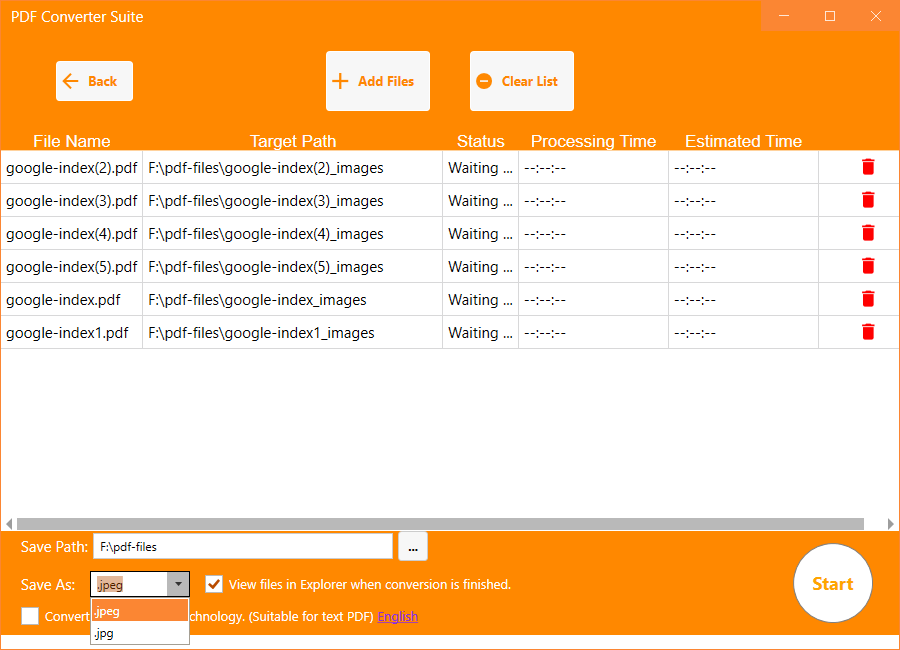Check the Convert option checkbox at bottom left

pos(30,616)
